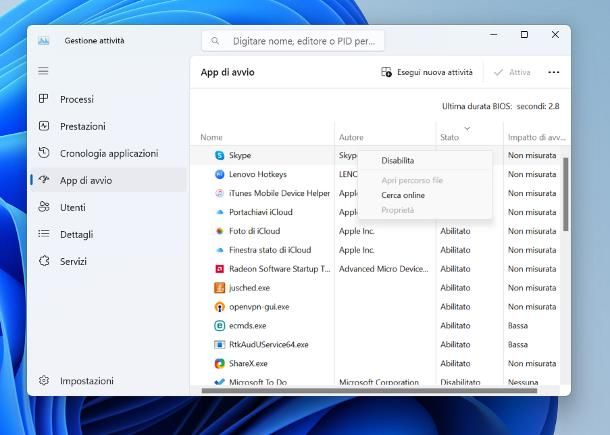The image size is (610, 435).
Task: Click the Servizi puzzle icon
Action: pos(44,261)
